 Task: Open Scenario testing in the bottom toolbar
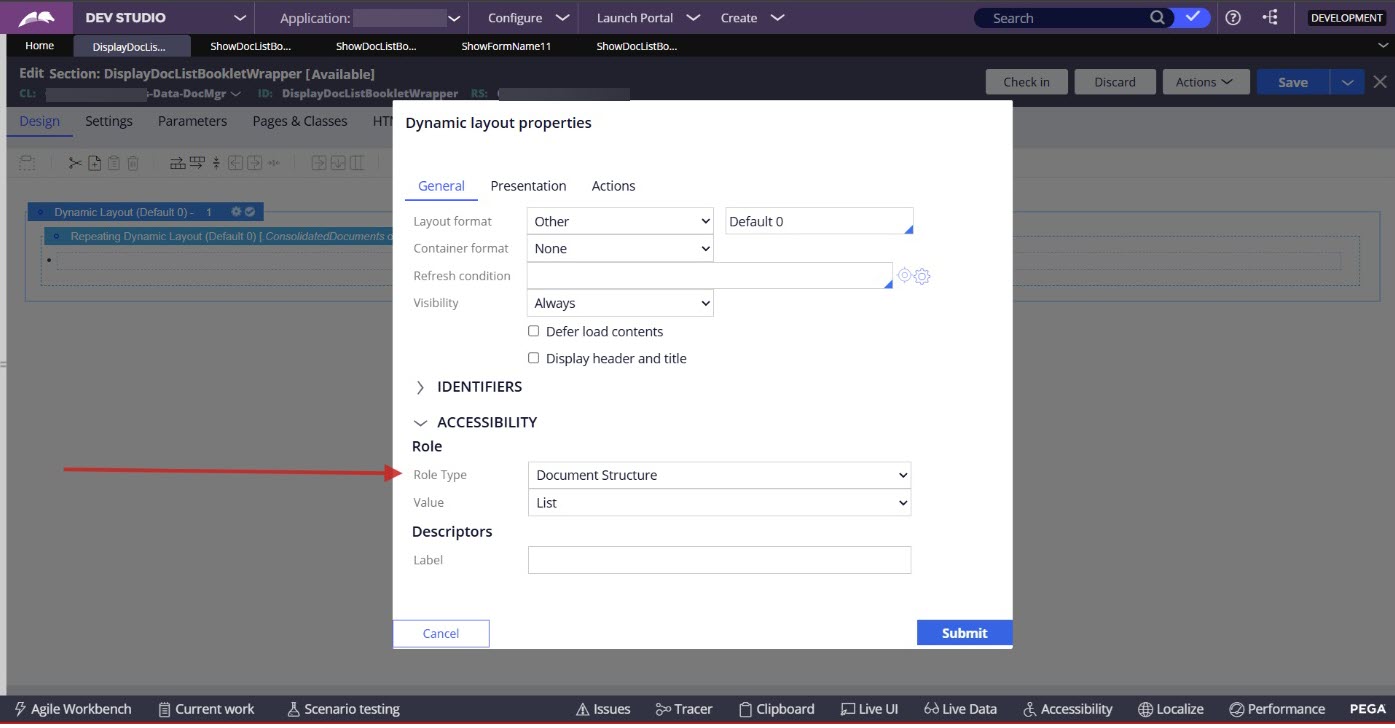343,709
